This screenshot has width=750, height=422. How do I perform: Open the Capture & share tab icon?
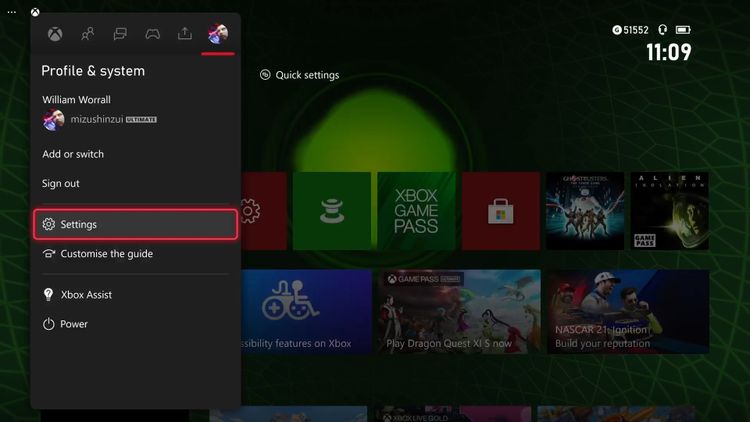[x=184, y=34]
